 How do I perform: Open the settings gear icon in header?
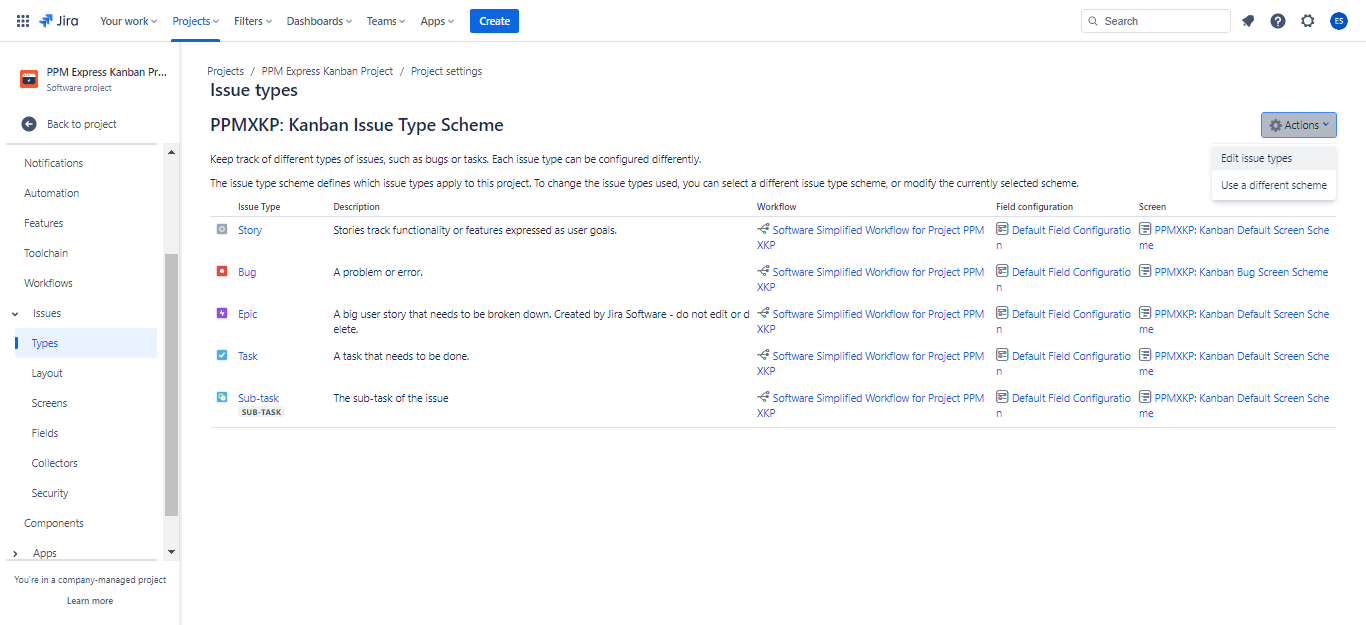tap(1308, 21)
